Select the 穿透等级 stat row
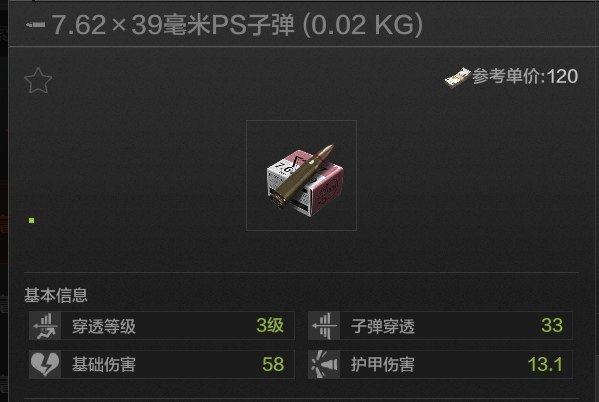 pyautogui.click(x=162, y=326)
